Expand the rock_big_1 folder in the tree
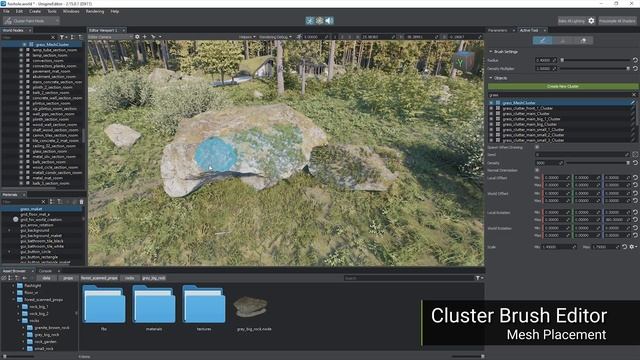The image size is (640, 360). point(18,307)
